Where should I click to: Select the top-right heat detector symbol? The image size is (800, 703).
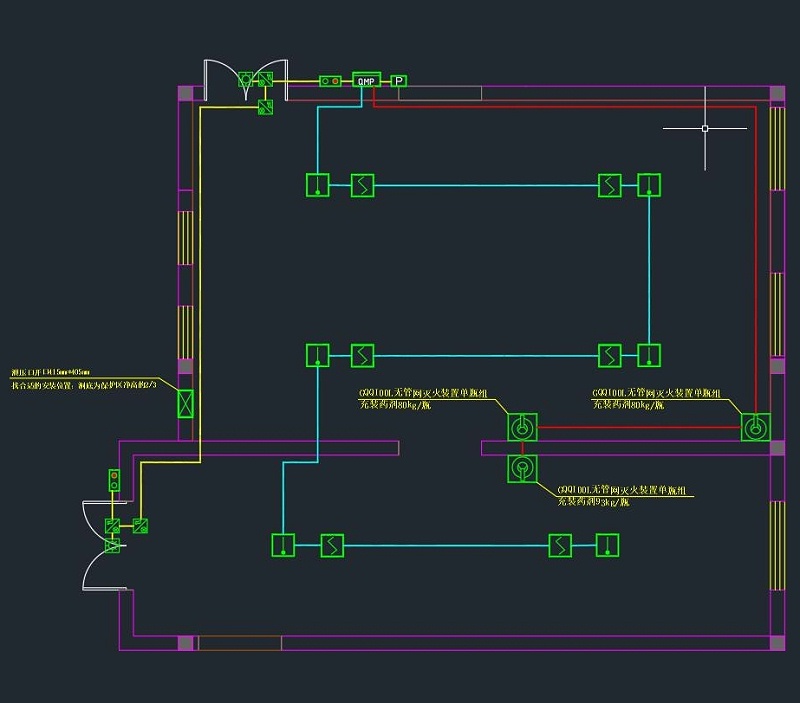point(649,185)
